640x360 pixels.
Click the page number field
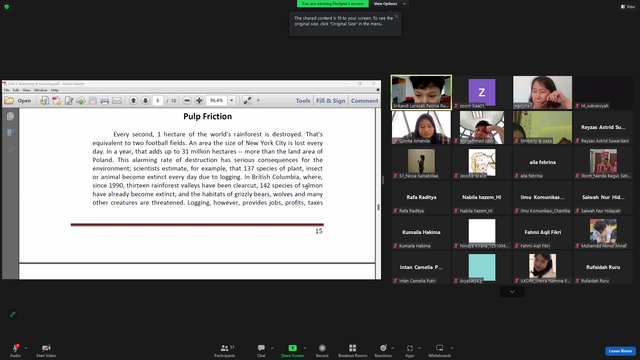click(158, 100)
